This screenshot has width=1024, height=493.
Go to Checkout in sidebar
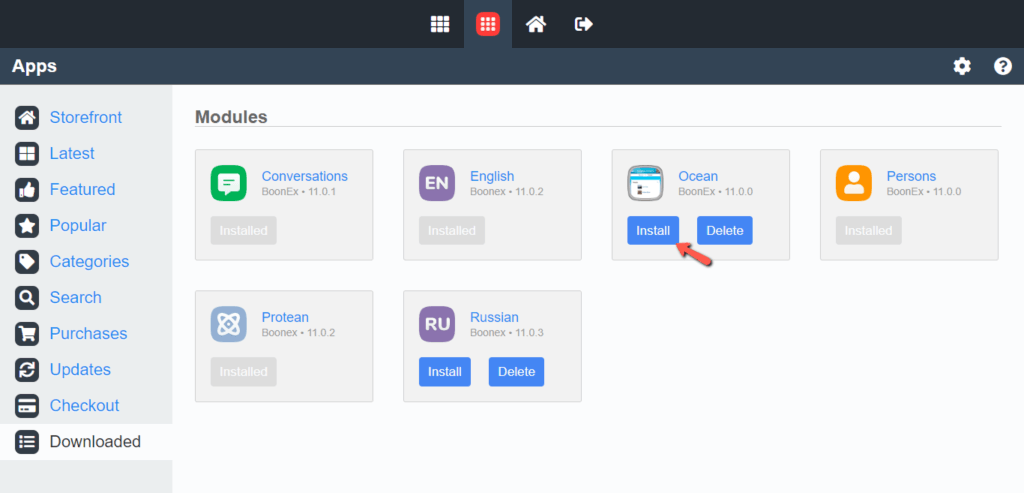tap(84, 406)
